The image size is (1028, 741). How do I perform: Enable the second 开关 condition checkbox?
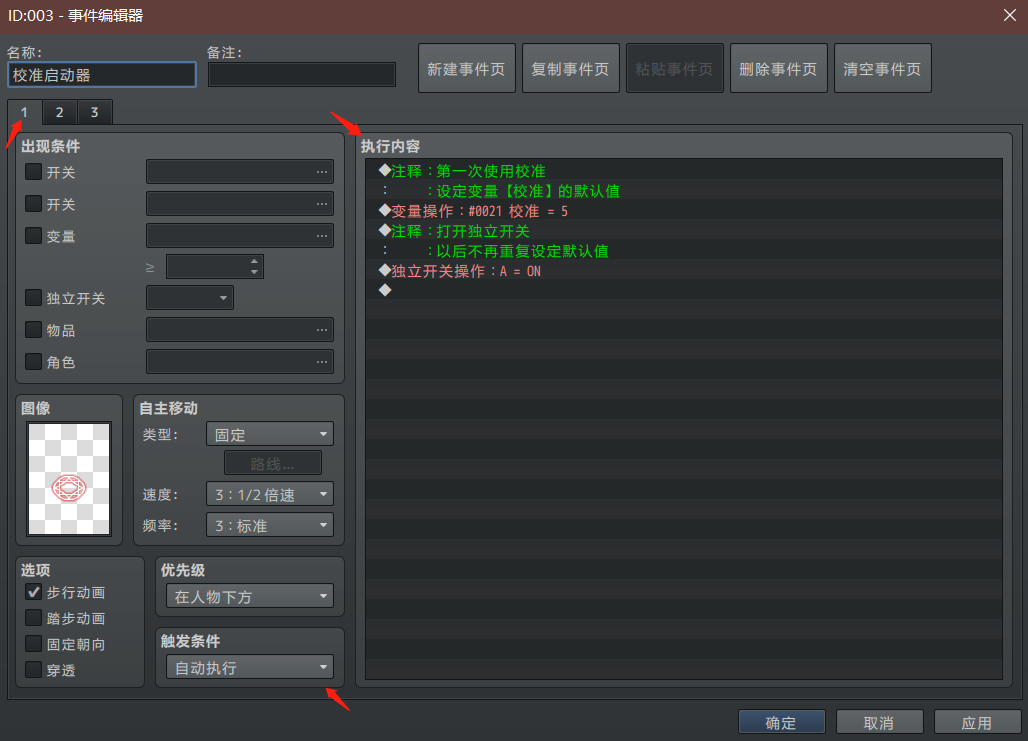33,204
